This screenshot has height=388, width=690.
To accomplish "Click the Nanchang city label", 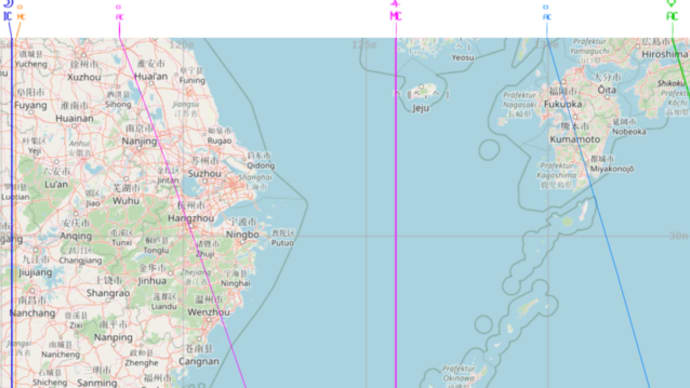I will (x=33, y=313).
